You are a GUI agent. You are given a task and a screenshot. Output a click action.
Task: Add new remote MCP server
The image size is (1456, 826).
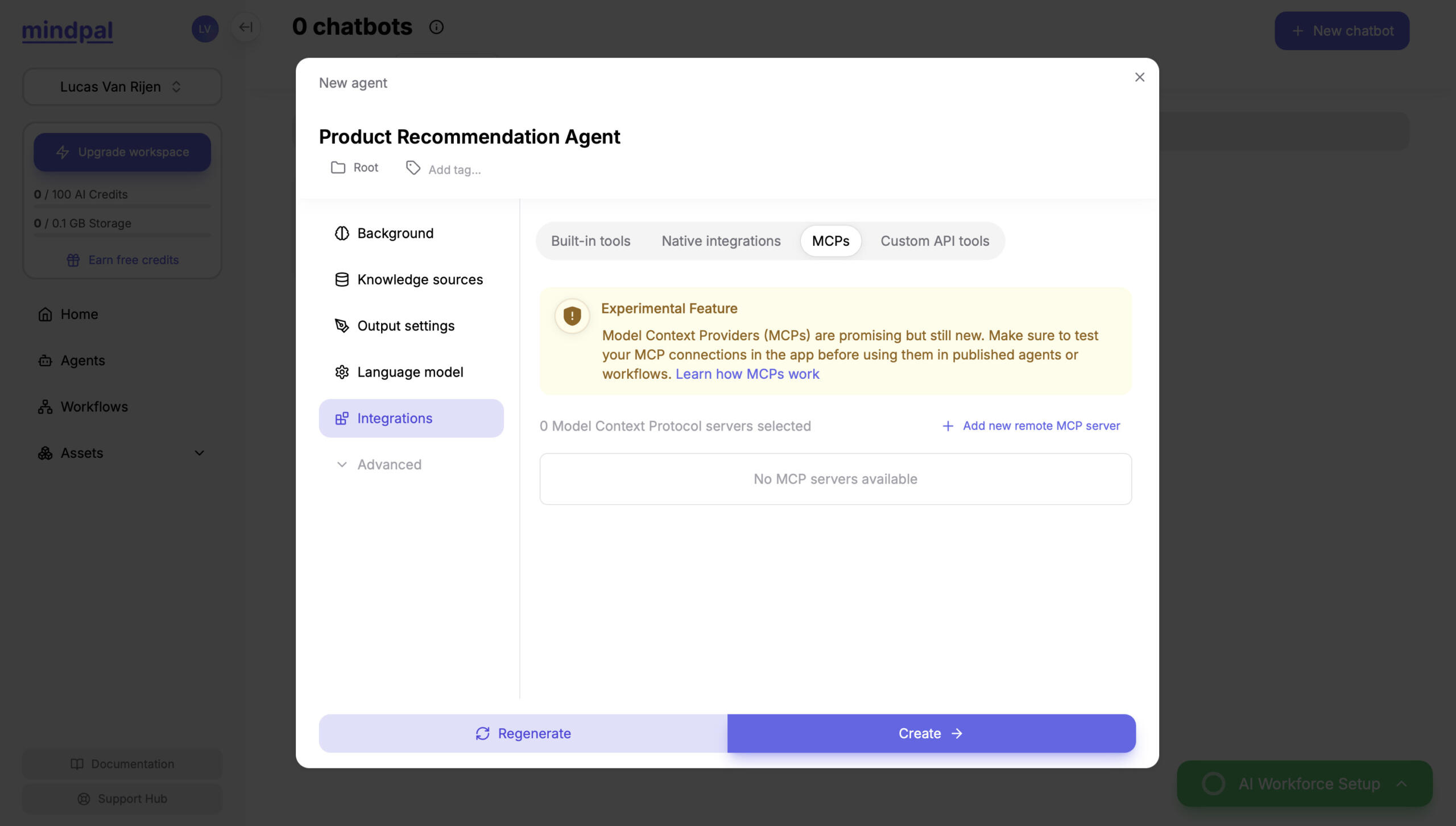[x=1031, y=426]
